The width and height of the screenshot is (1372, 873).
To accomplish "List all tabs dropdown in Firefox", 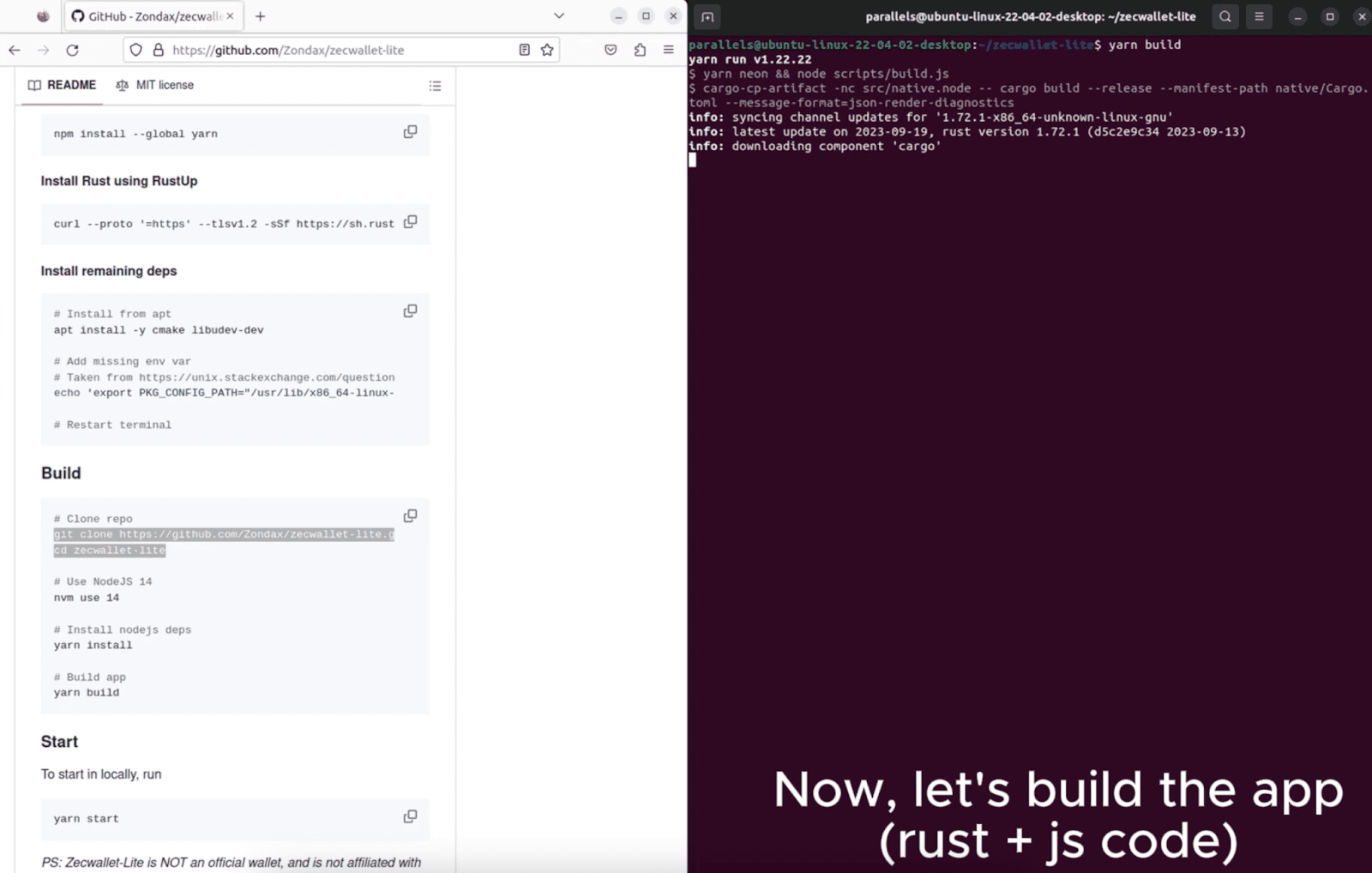I will [x=559, y=15].
